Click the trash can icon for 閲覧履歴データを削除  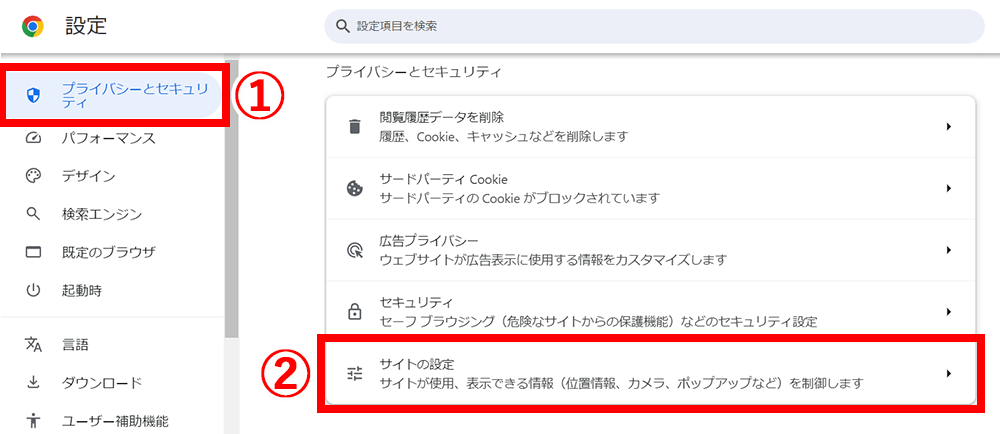(354, 126)
